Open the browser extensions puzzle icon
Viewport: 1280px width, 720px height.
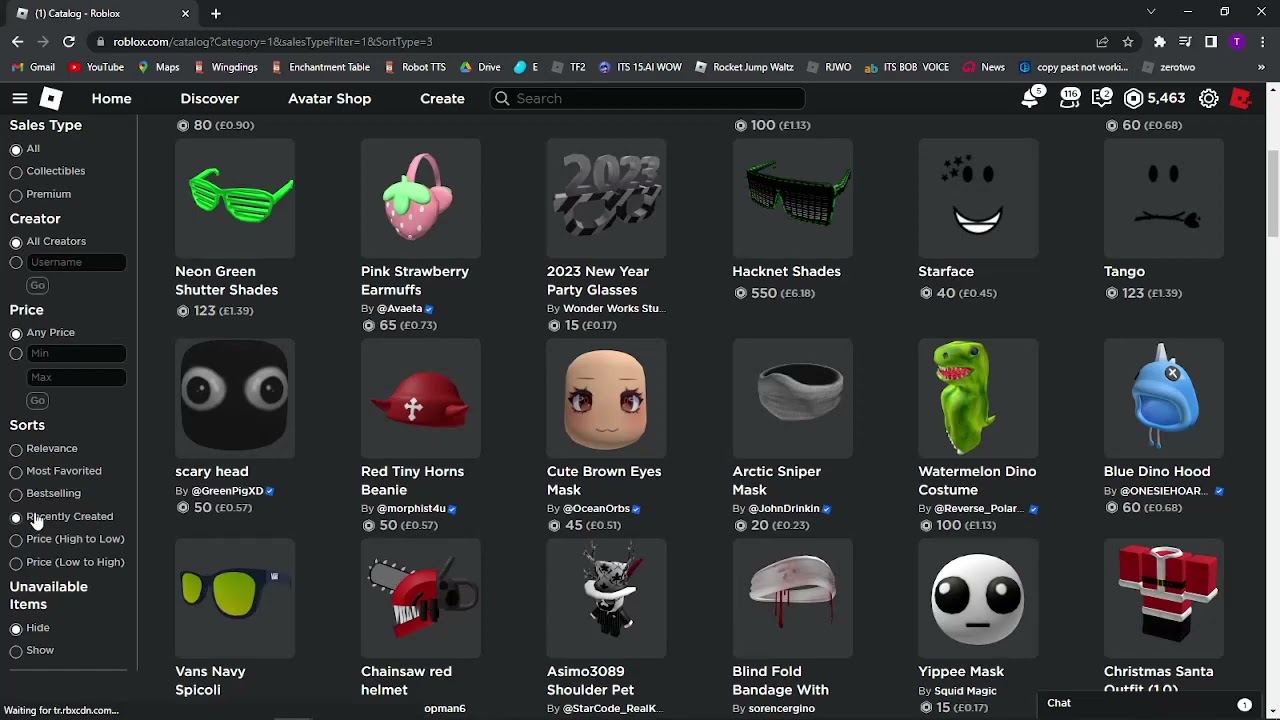pos(1159,42)
